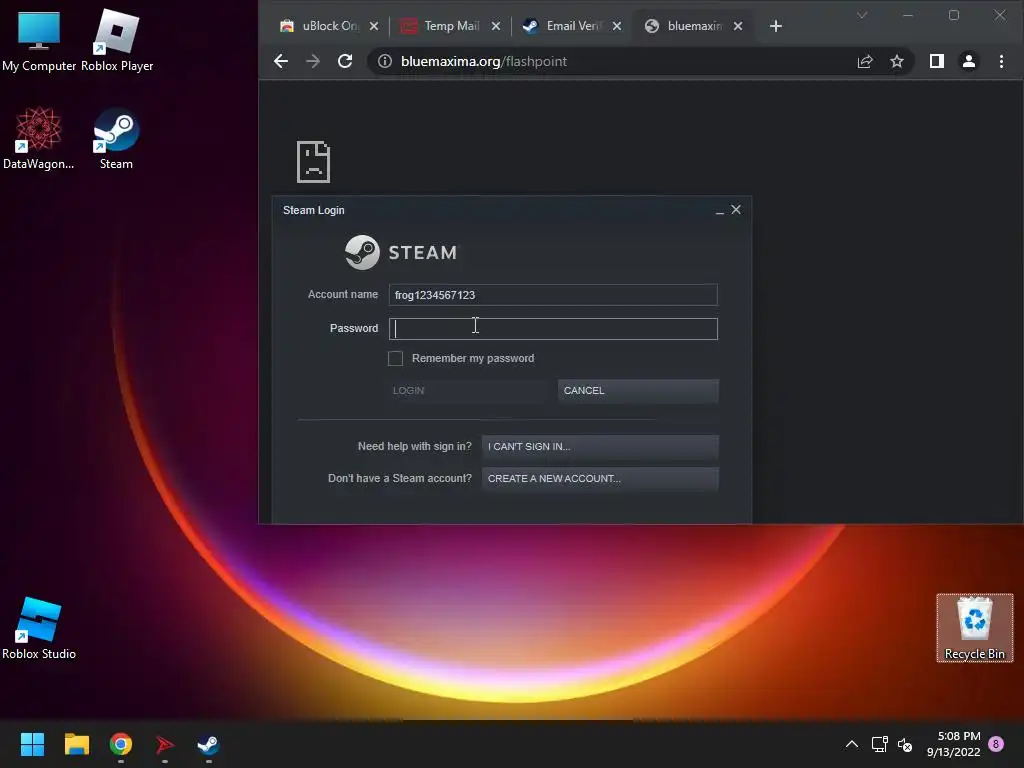The height and width of the screenshot is (768, 1024).
Task: Go back in the Chrome browser
Action: (281, 61)
